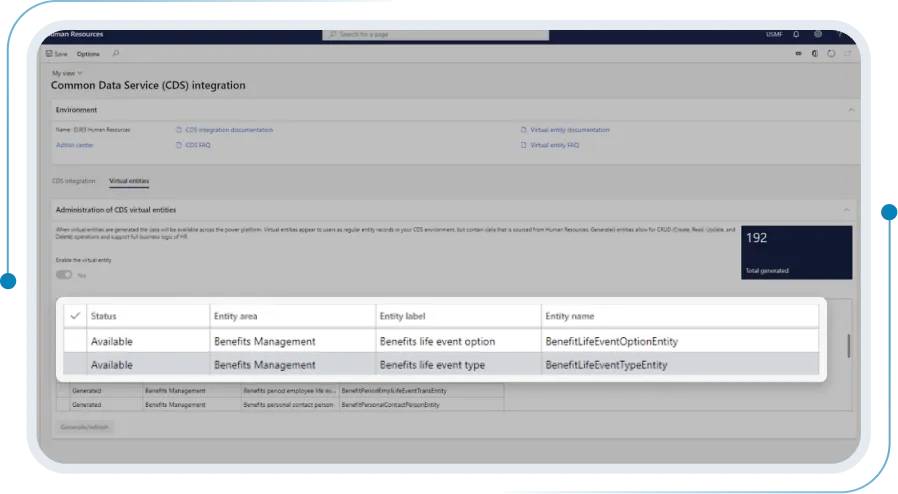Click Benefits Management in life event option row
The width and height of the screenshot is (898, 494).
[265, 341]
